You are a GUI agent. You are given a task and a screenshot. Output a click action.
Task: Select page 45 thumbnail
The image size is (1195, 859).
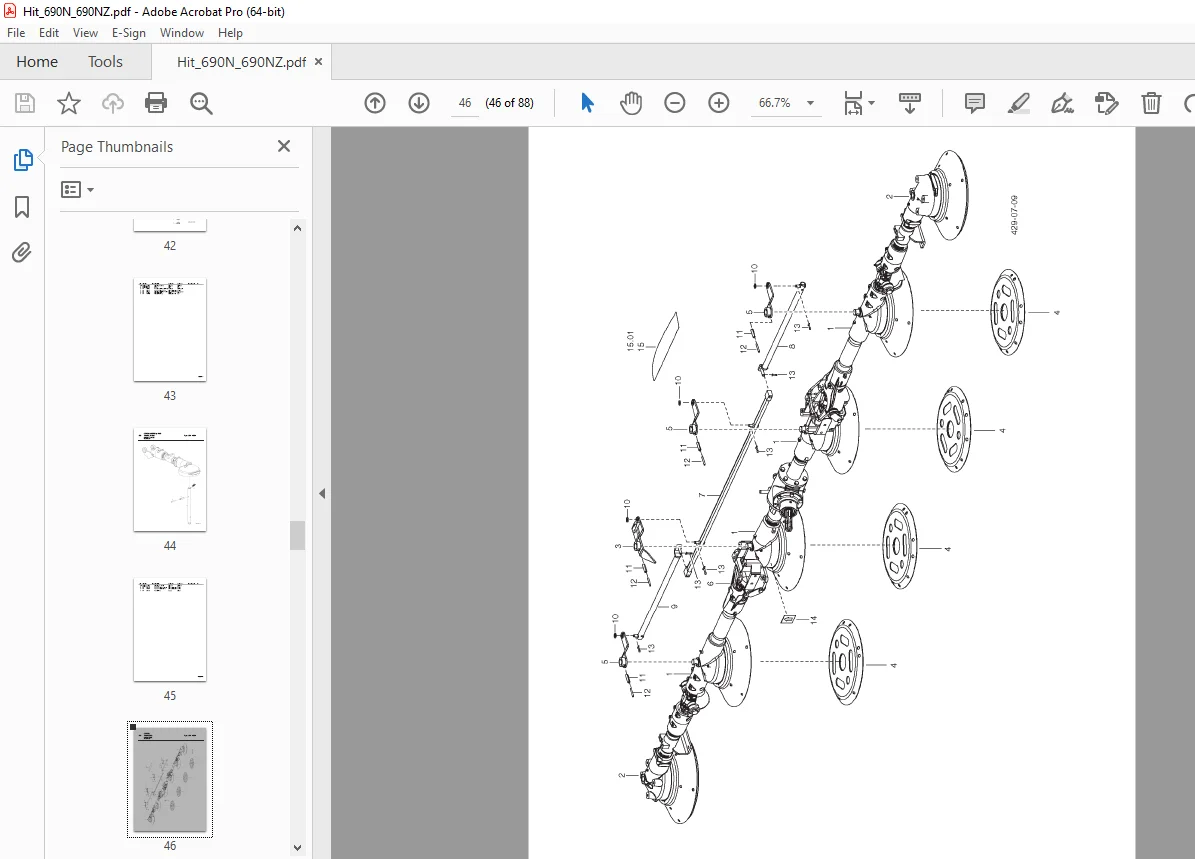click(x=170, y=630)
